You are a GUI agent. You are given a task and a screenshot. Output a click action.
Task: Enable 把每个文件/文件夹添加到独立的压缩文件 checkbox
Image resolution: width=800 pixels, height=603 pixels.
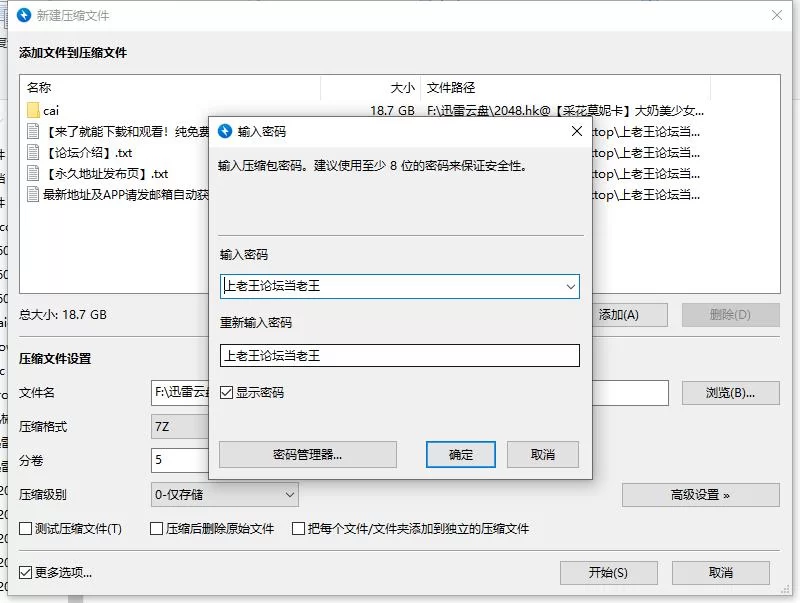(x=298, y=529)
